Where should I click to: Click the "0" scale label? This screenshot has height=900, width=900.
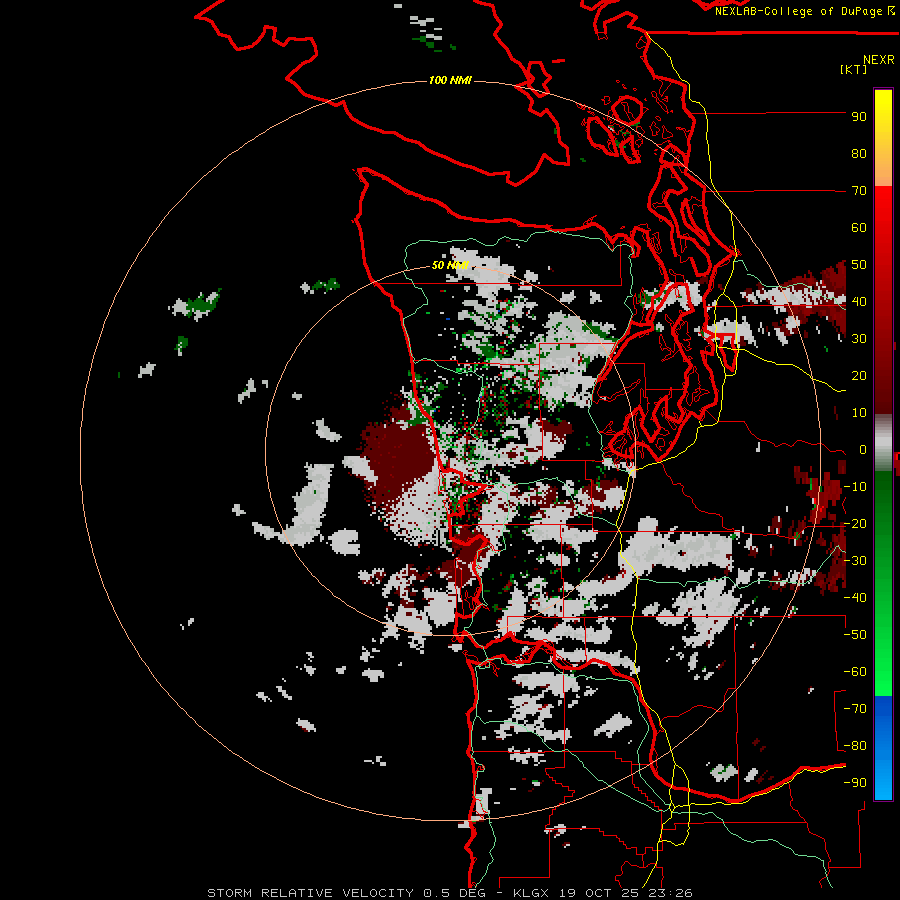click(x=863, y=449)
